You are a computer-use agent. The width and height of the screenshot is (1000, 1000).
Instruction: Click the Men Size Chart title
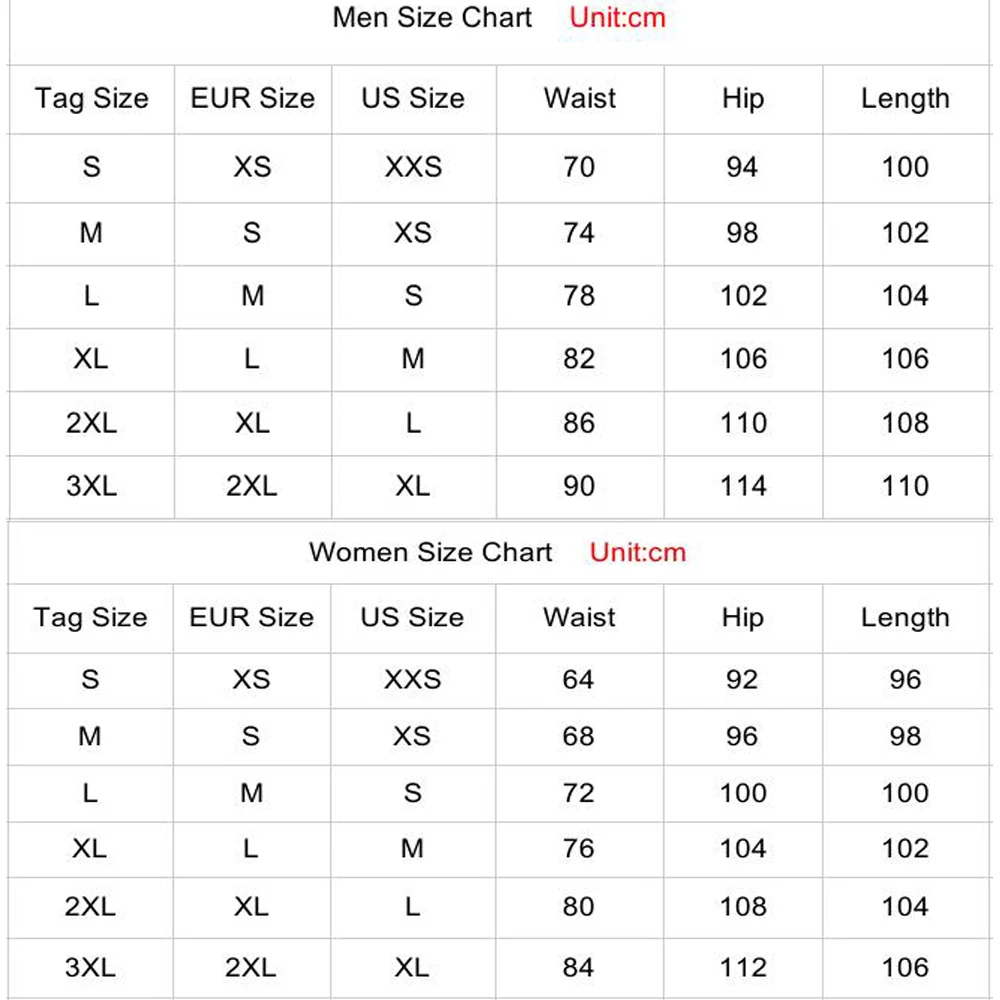pyautogui.click(x=432, y=17)
